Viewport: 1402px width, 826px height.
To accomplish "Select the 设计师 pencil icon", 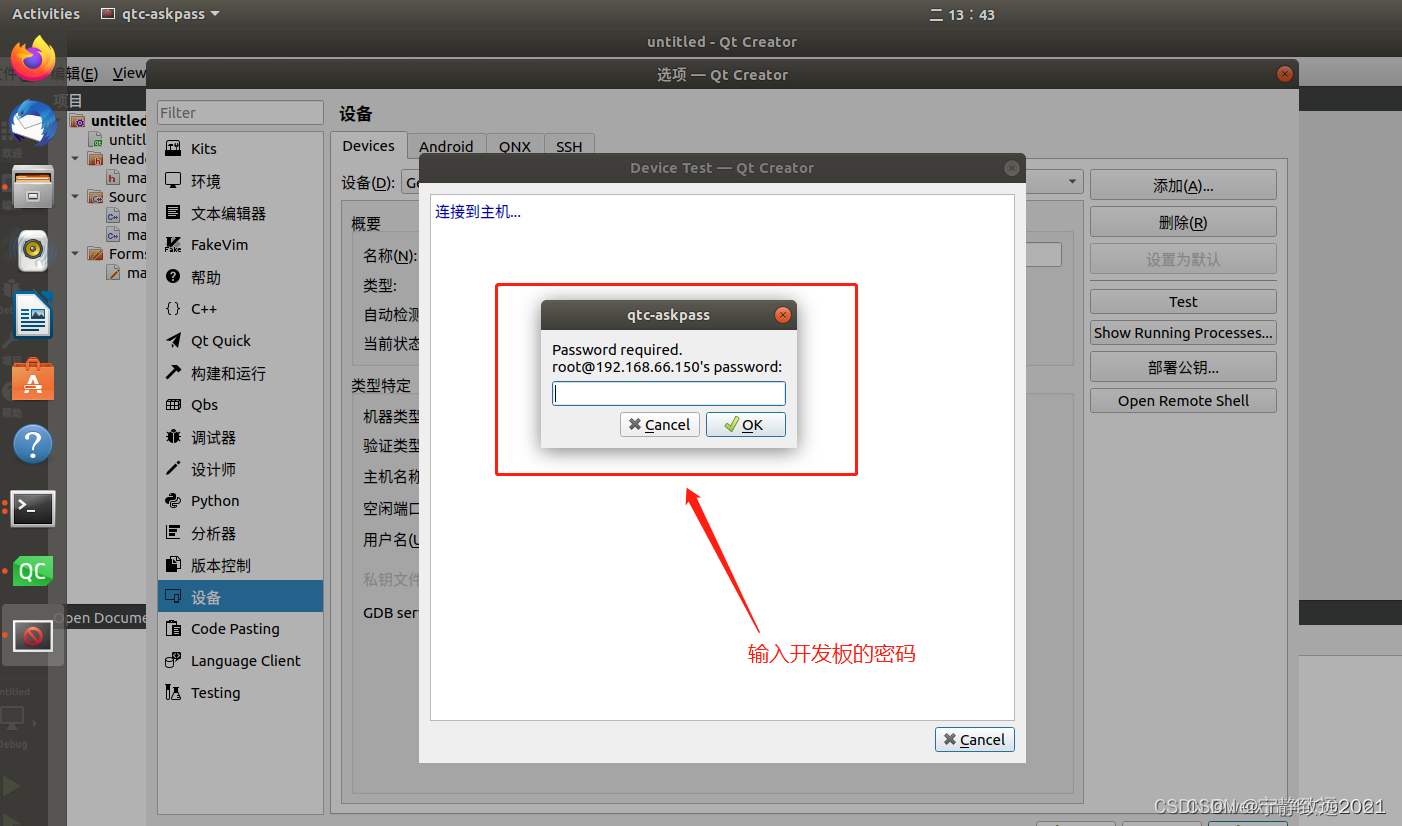I will coord(173,469).
